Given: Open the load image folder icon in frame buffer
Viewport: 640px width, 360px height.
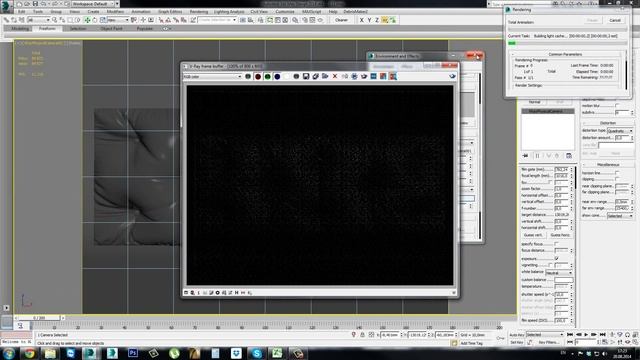Looking at the screenshot, I should 325,76.
